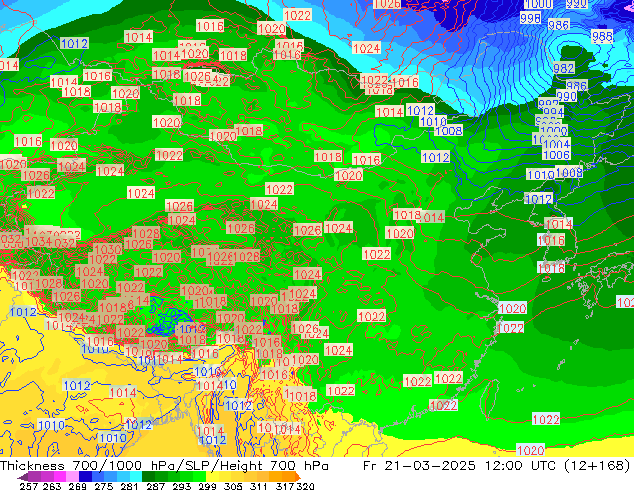Click the 269 legend value

[x=78, y=486]
